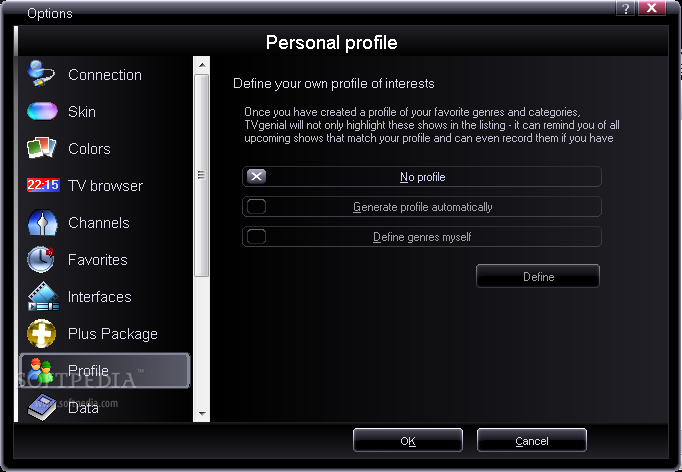Choose Define genres myself option
Screen dimensions: 682x472
click(421, 237)
